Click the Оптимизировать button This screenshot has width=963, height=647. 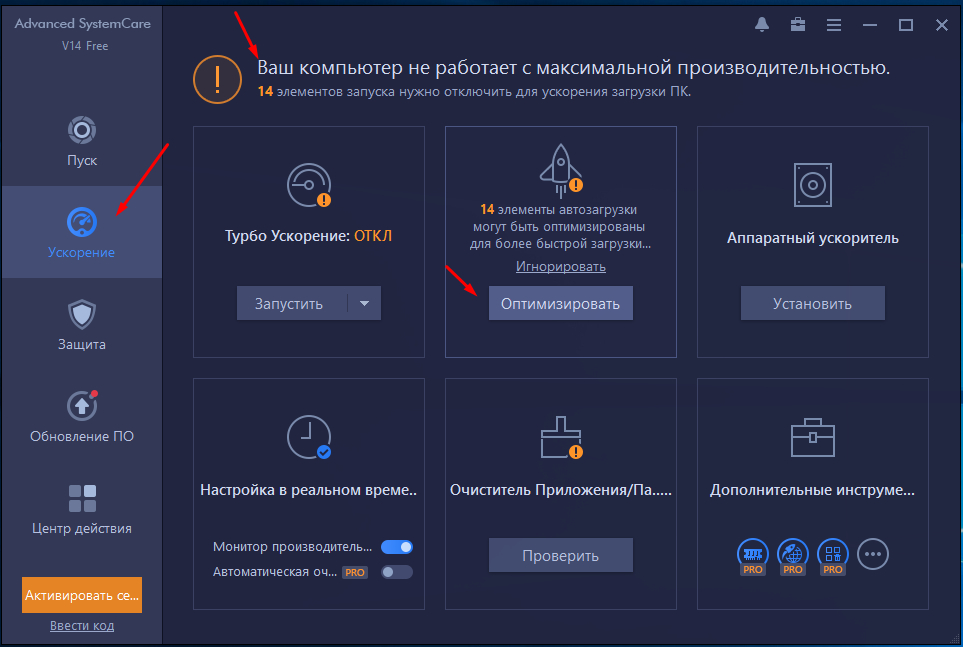pos(561,304)
